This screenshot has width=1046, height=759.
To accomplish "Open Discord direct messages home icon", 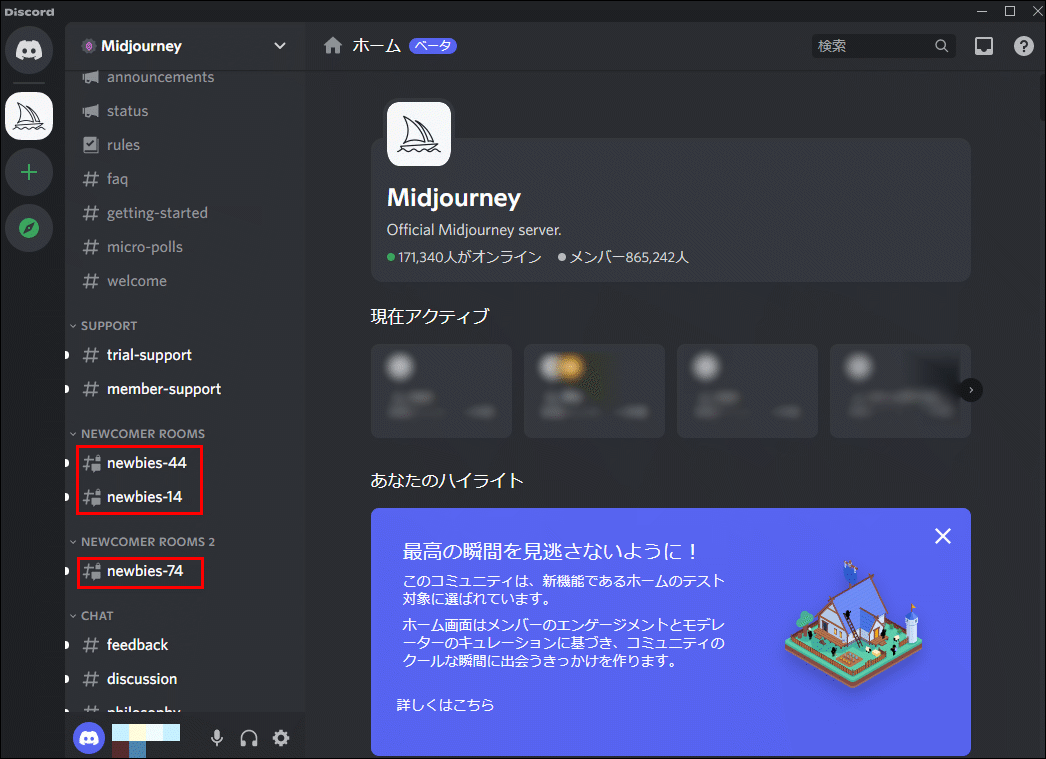I will point(29,50).
